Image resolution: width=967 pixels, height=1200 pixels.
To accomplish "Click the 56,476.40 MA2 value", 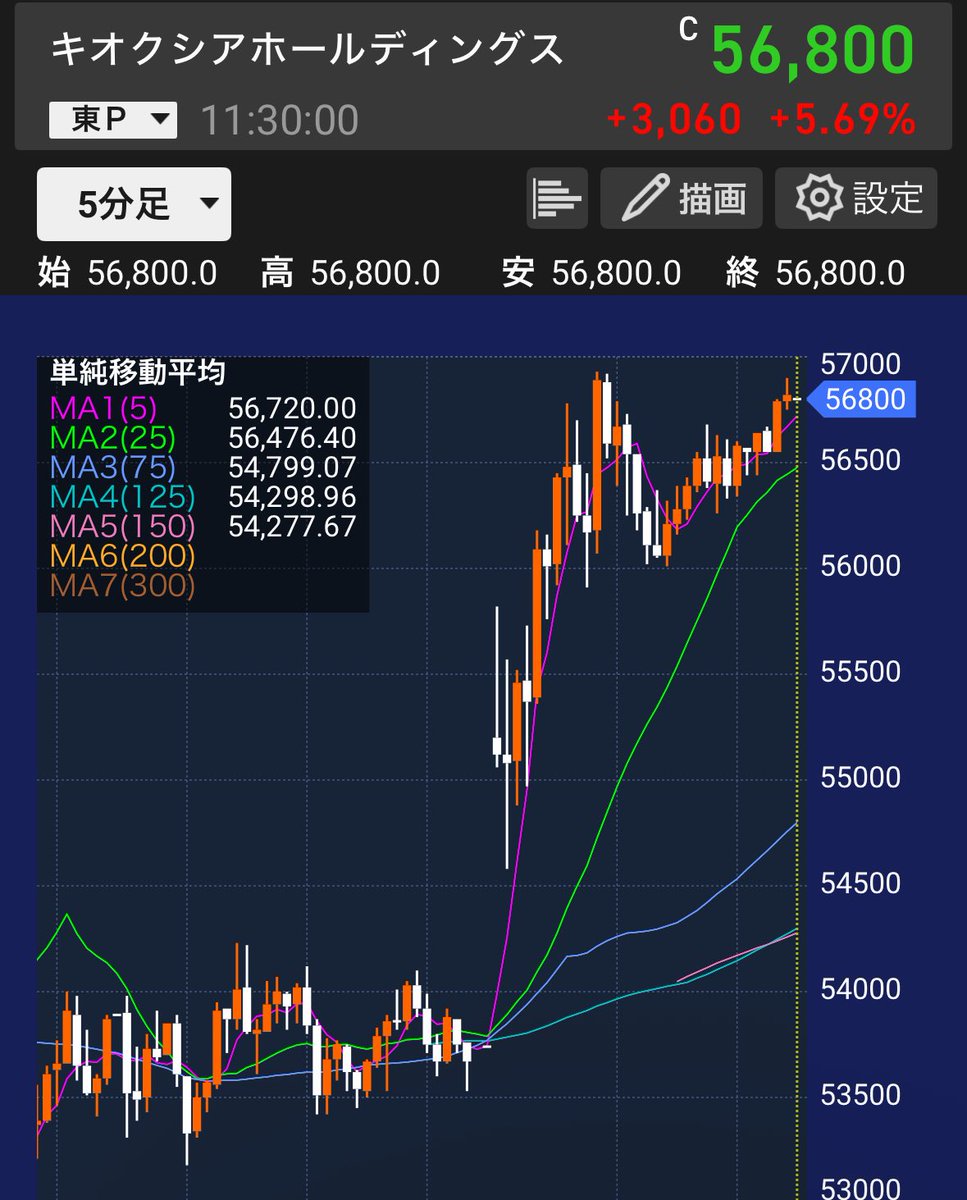I will pyautogui.click(x=292, y=437).
